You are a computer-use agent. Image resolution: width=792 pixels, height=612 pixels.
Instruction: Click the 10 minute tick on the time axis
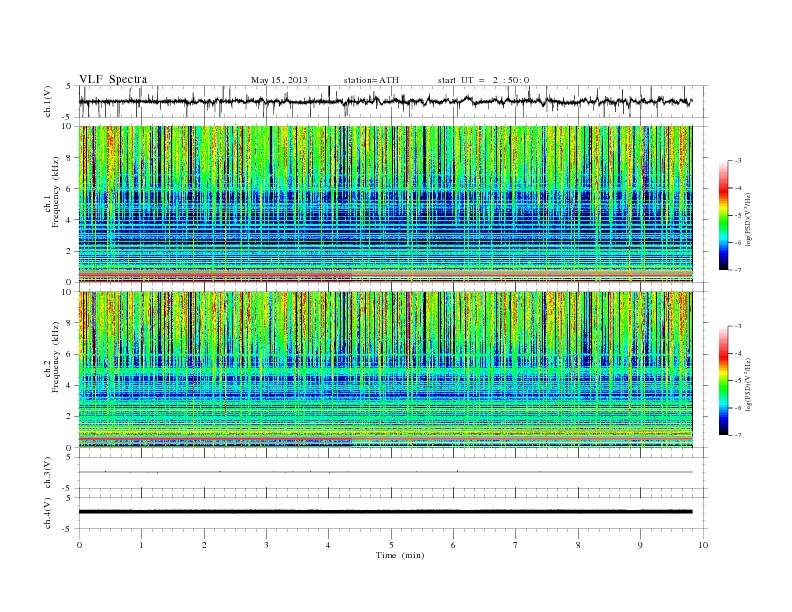coord(703,545)
